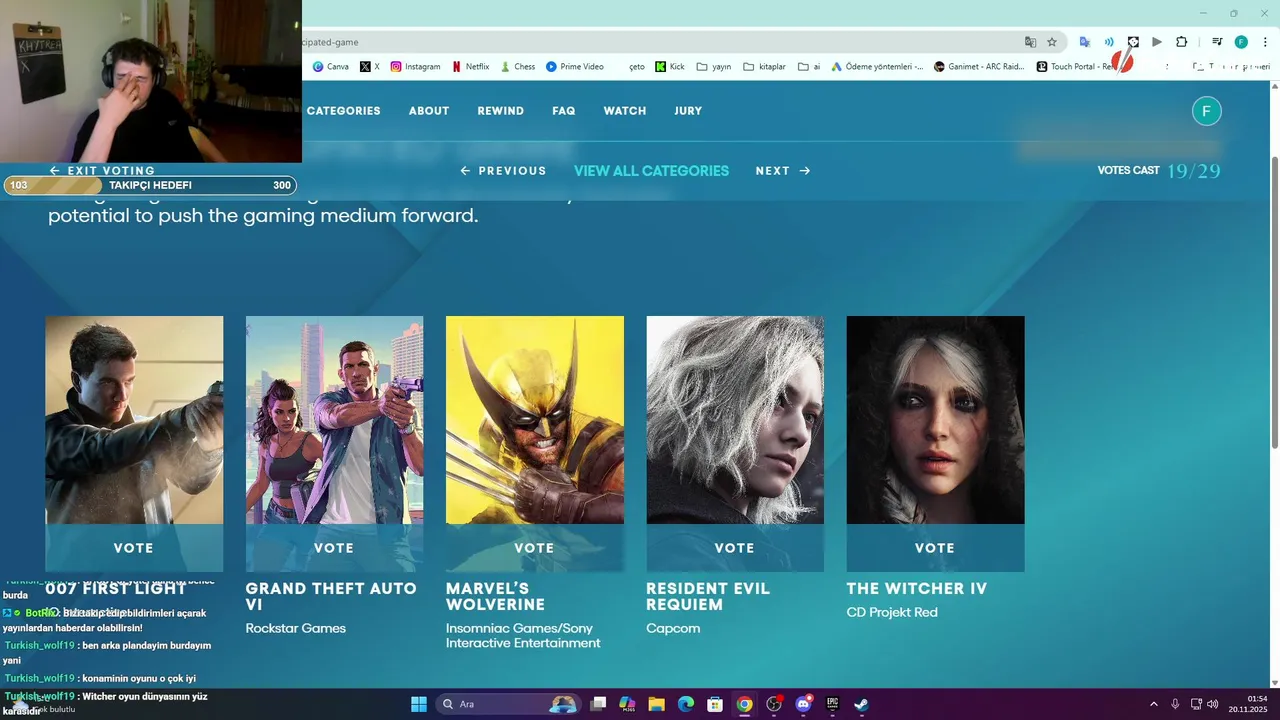Image resolution: width=1280 pixels, height=720 pixels.
Task: Switch to Discord on the taskbar
Action: 803,704
